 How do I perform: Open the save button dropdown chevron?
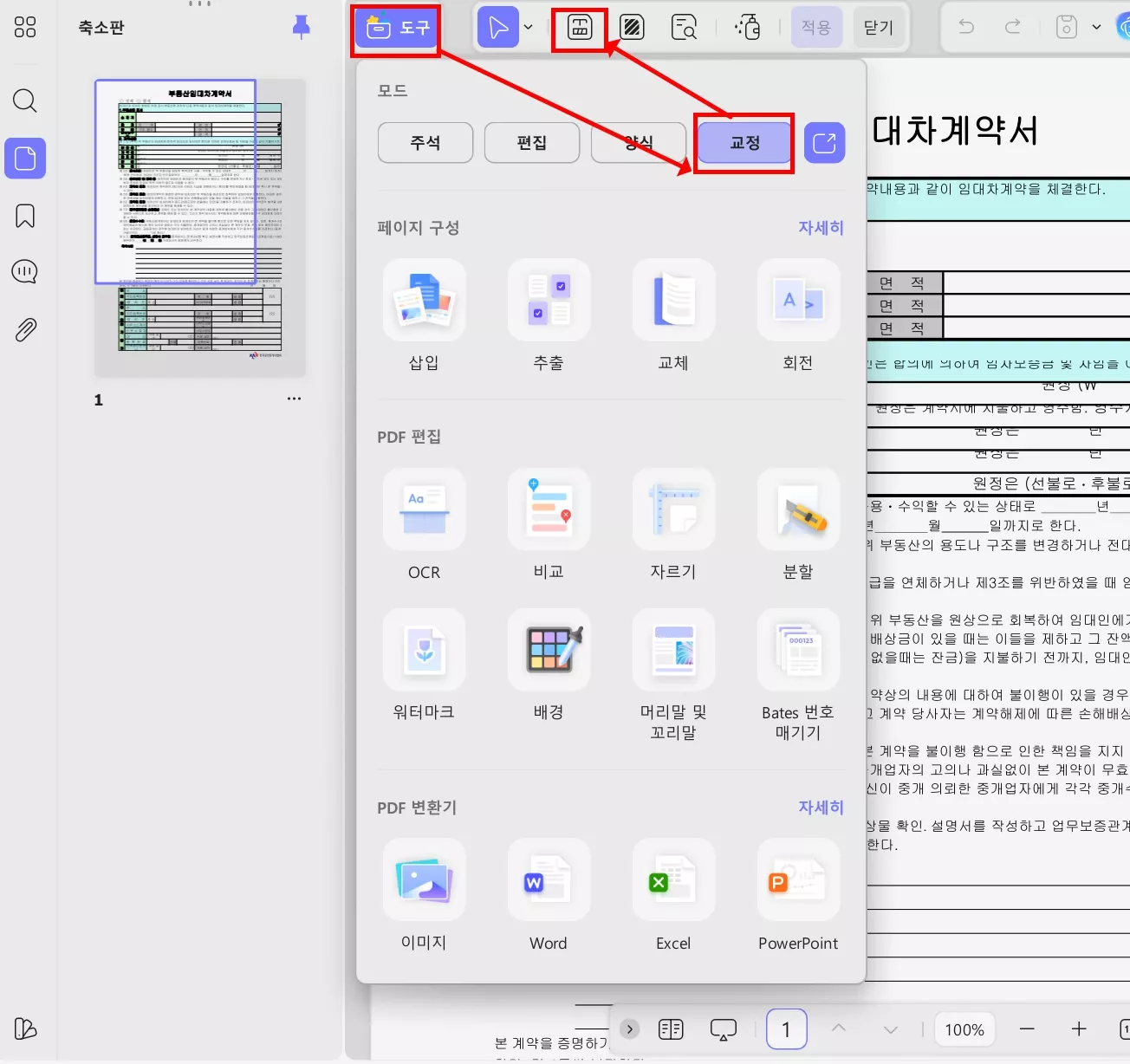(x=1097, y=27)
